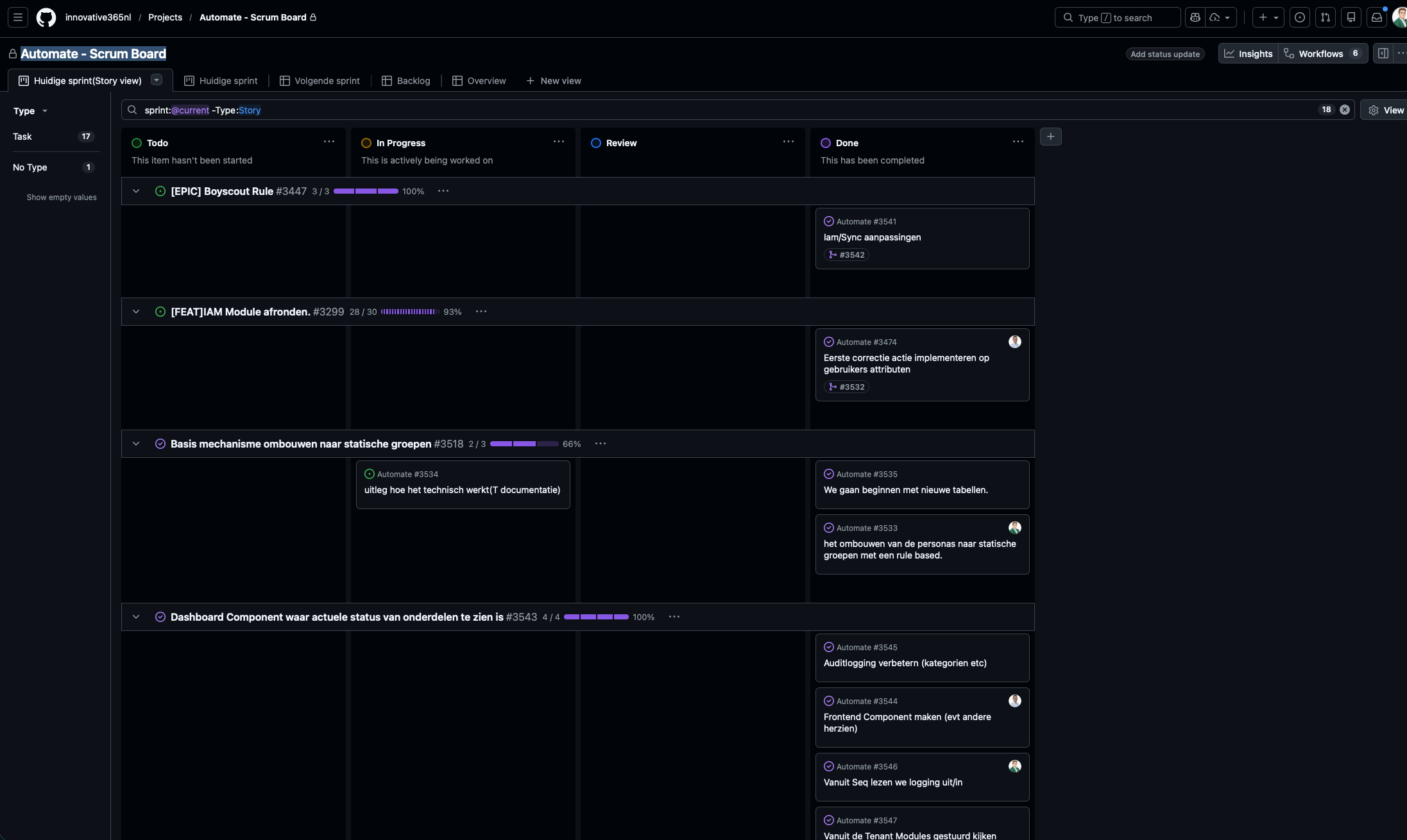1407x840 pixels.
Task: Open the Insights page
Action: [x=1249, y=54]
